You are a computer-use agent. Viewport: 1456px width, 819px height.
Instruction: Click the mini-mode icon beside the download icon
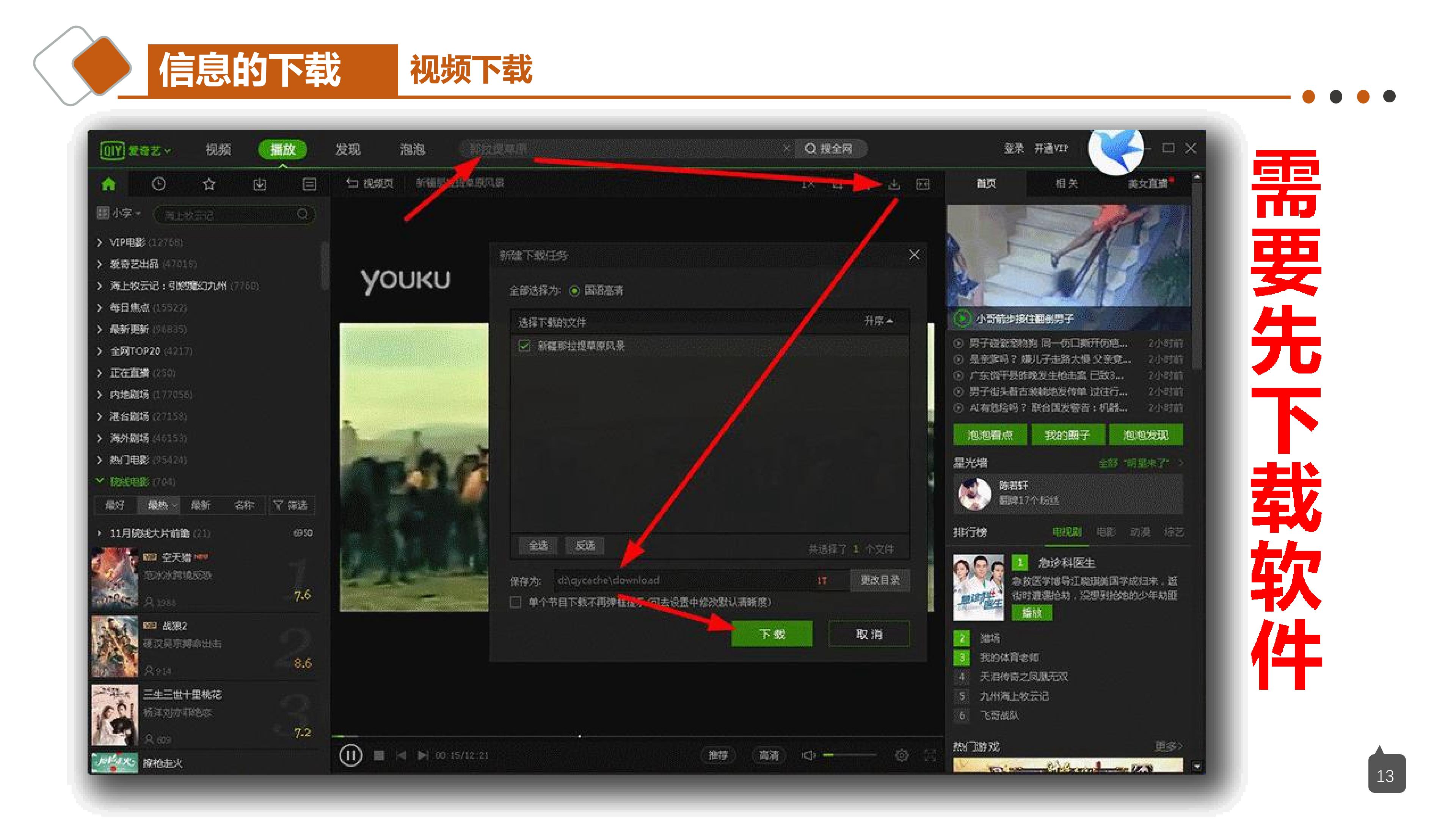[923, 184]
